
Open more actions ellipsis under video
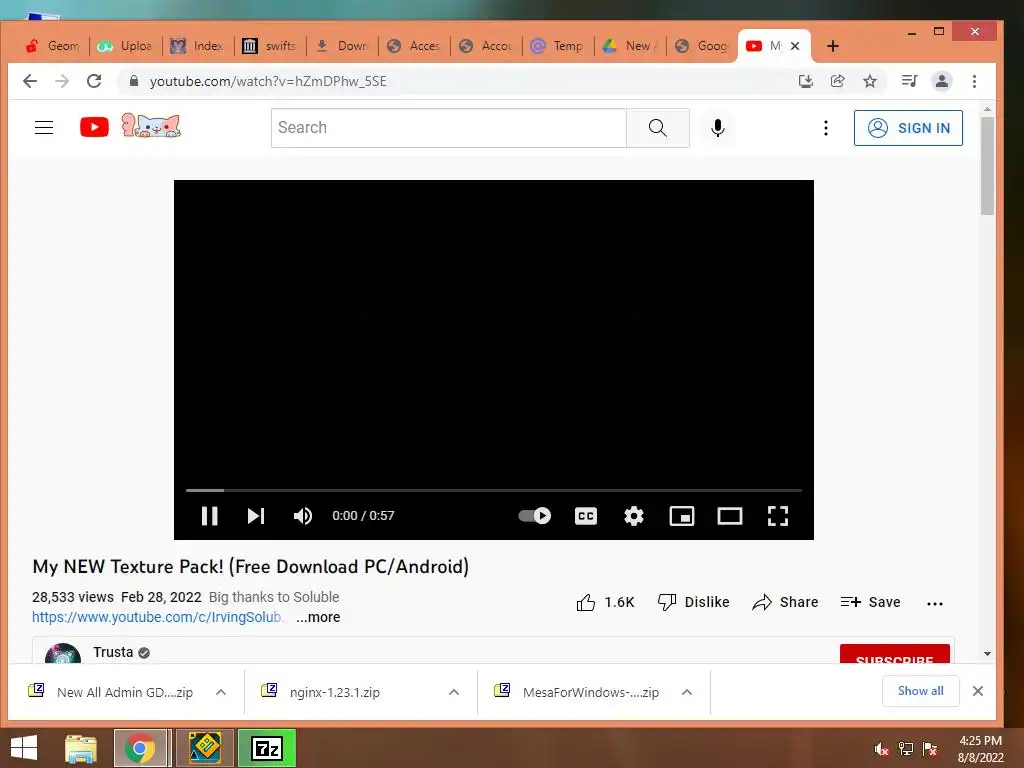(935, 603)
